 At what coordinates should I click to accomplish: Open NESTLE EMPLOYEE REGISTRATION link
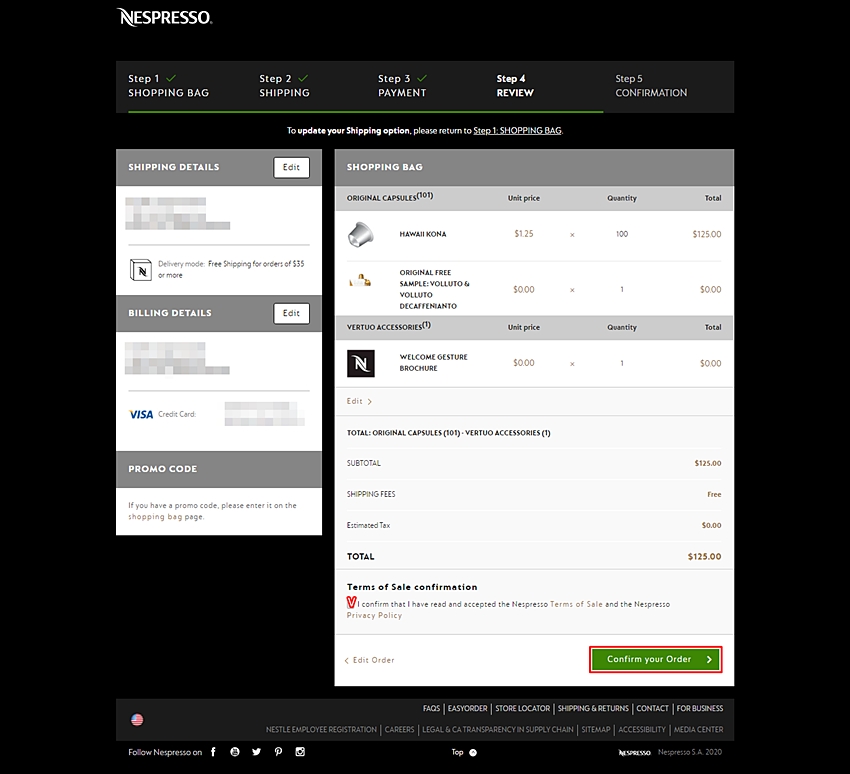click(x=321, y=730)
